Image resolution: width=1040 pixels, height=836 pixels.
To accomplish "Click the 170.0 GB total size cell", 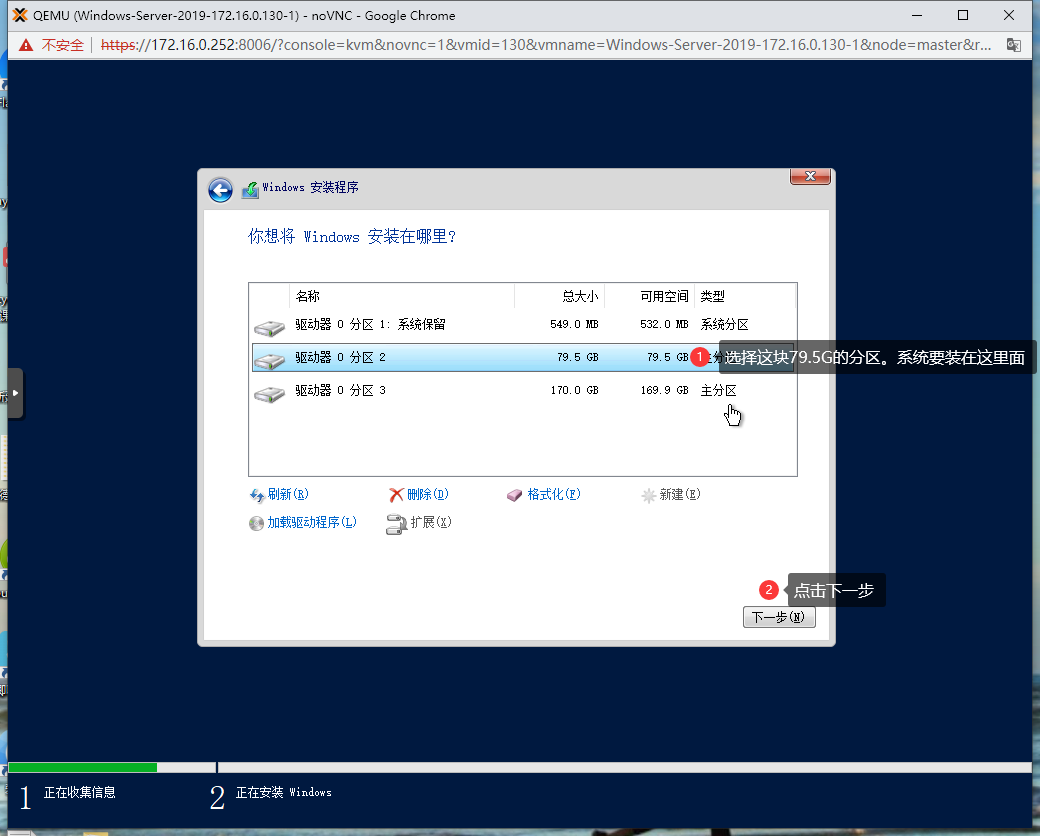I will pyautogui.click(x=574, y=390).
